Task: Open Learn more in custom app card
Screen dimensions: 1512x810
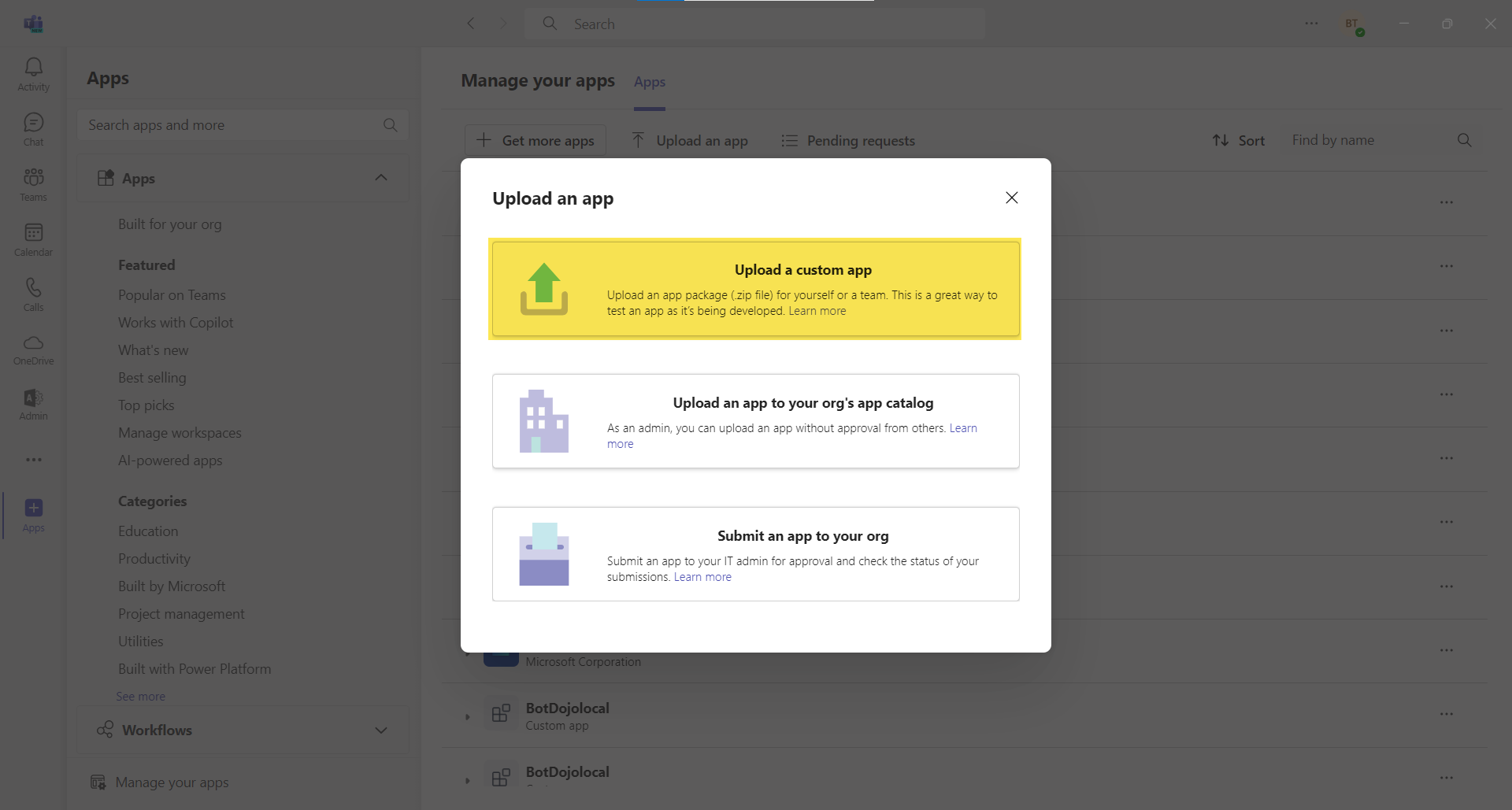Action: [817, 311]
